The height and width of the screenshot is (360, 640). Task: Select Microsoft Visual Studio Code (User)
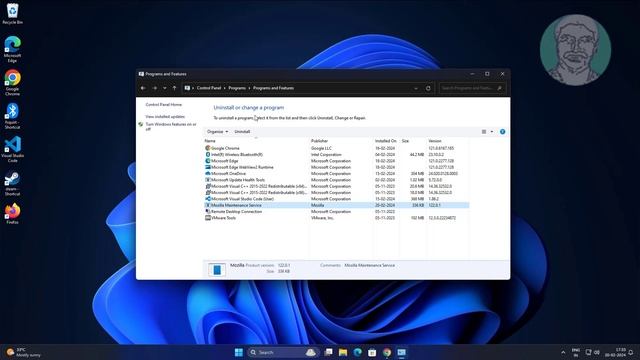pos(336,199)
